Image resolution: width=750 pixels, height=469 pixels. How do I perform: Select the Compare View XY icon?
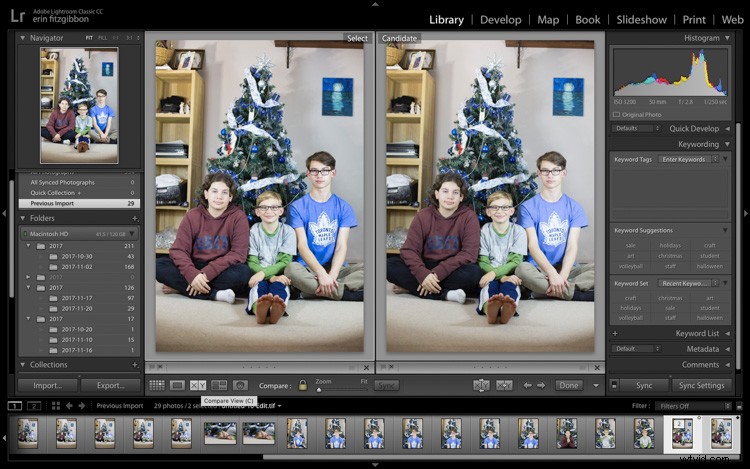198,385
